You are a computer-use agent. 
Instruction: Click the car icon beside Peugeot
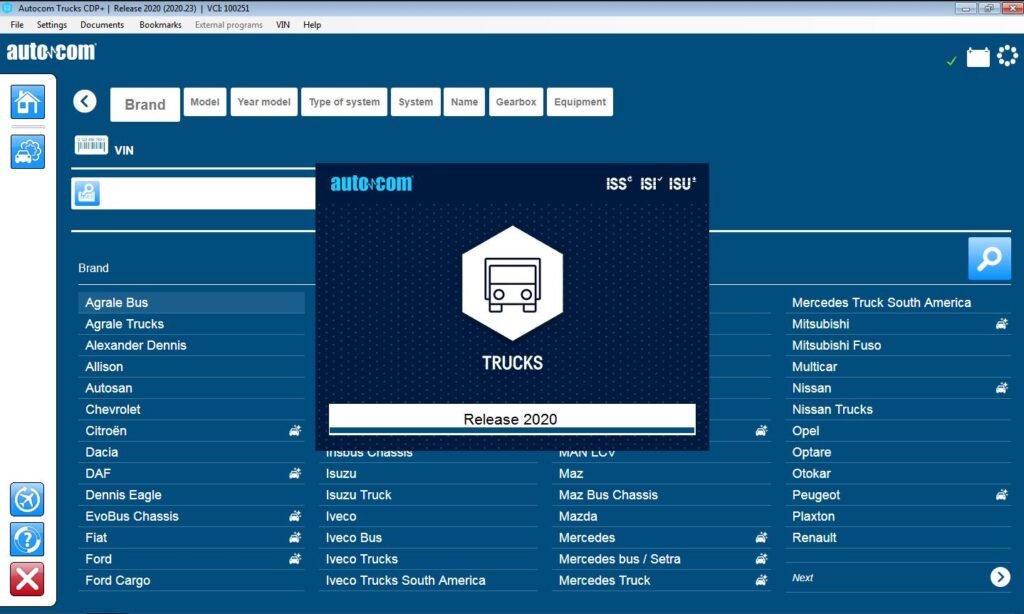(x=1001, y=494)
